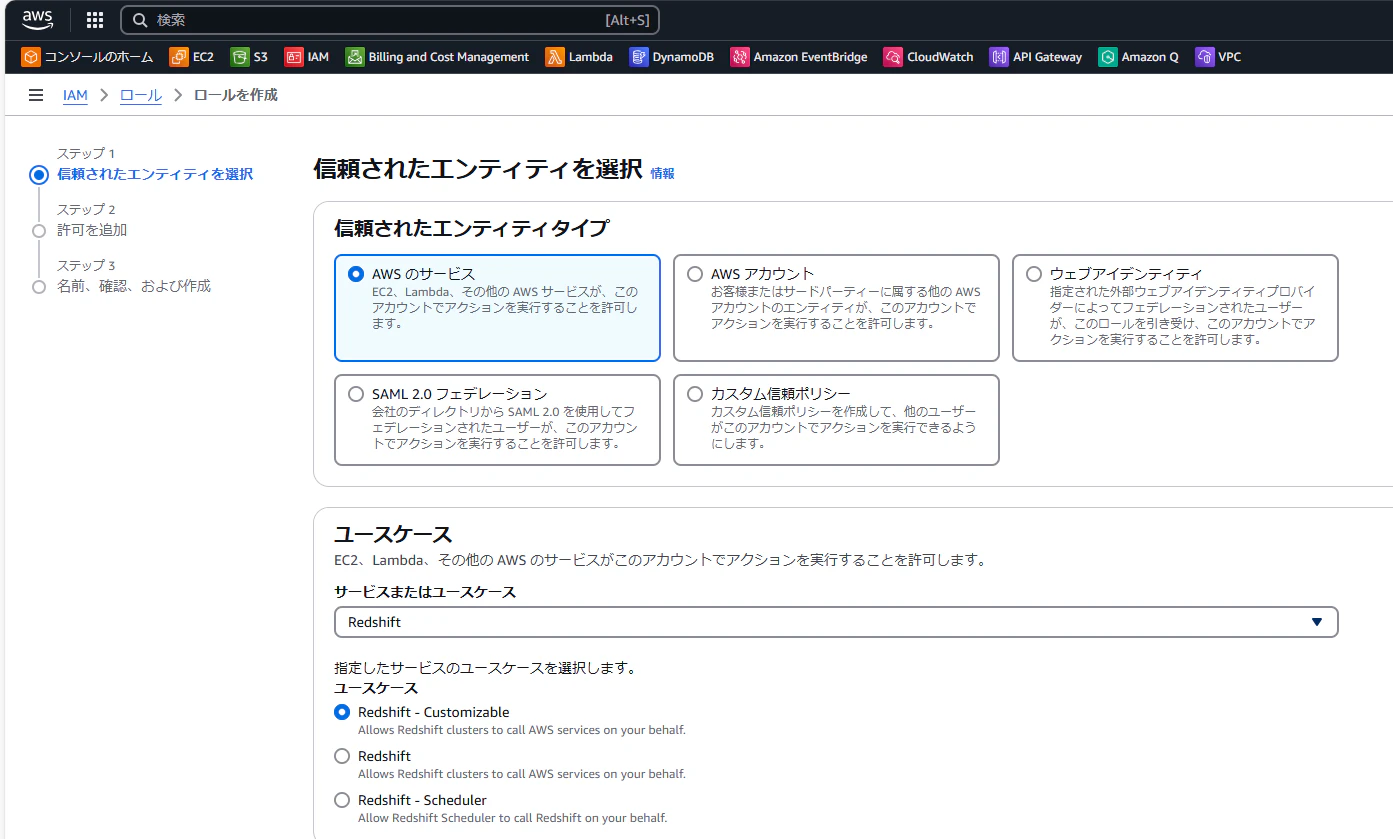Click the Amazon Q icon
This screenshot has width=1393, height=839.
pos(1108,57)
